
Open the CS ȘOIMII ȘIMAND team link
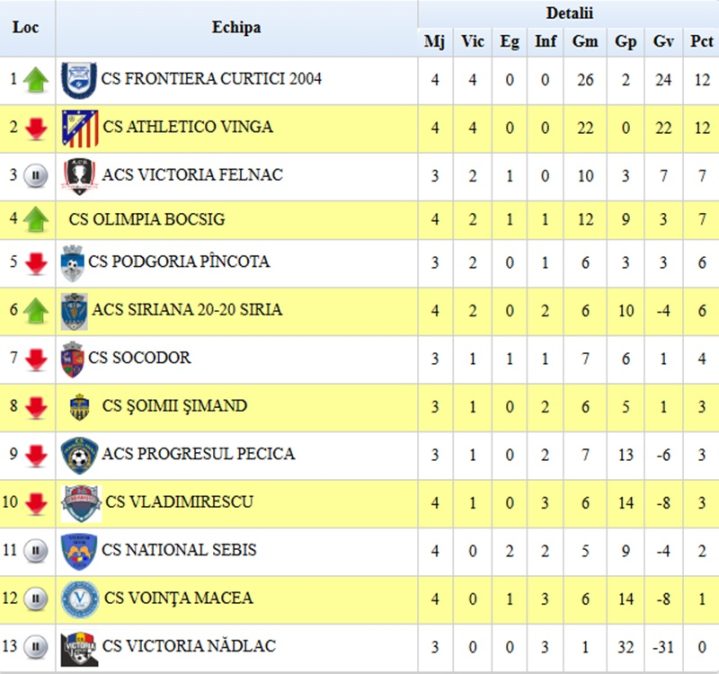tap(175, 406)
